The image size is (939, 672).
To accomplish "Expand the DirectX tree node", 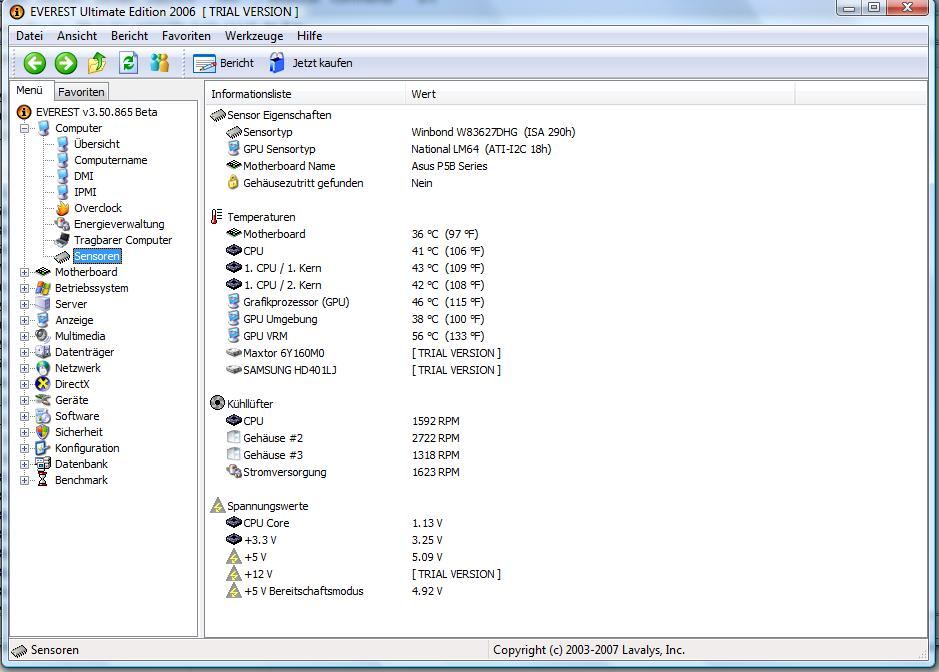I will (25, 384).
